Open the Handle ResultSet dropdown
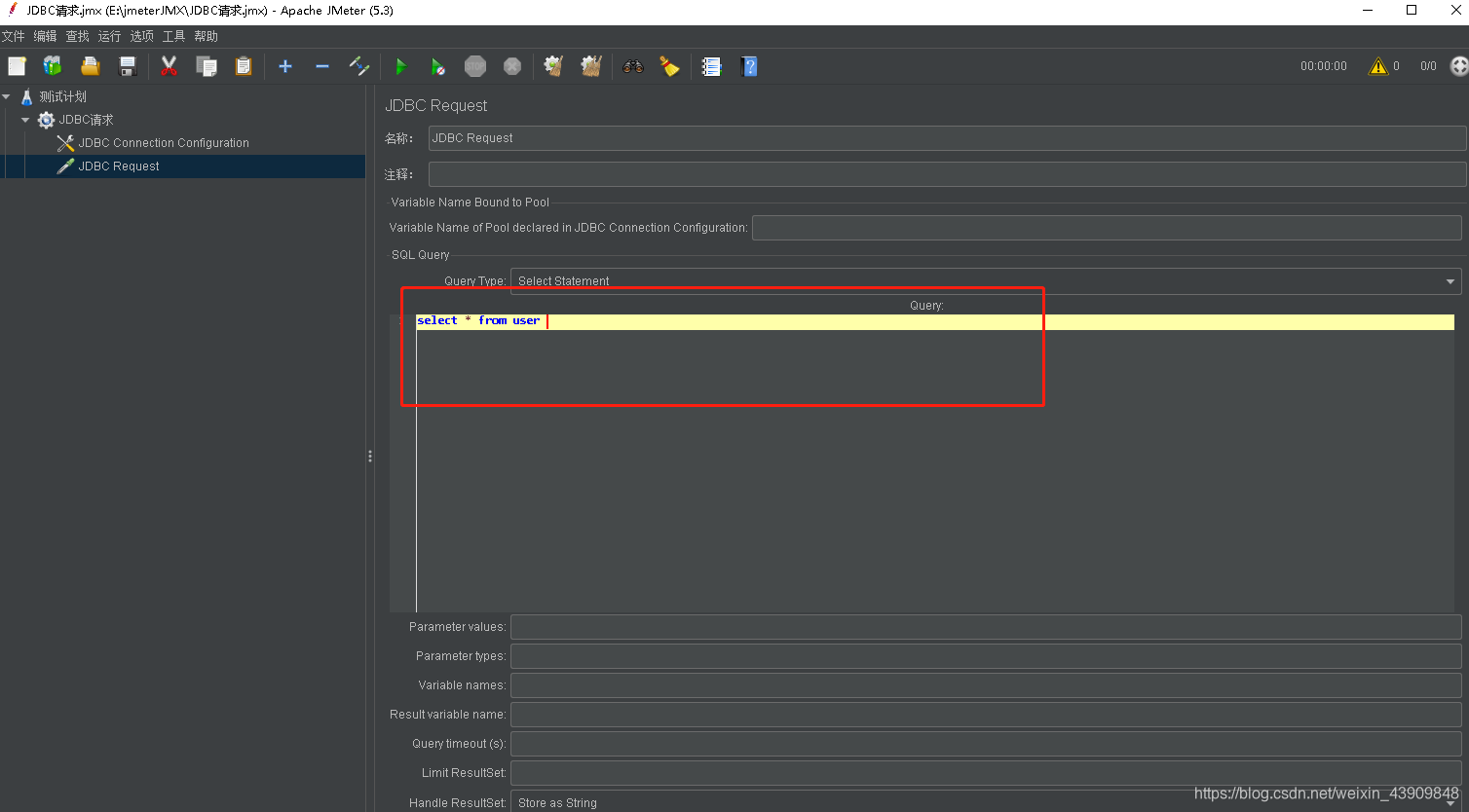The width and height of the screenshot is (1469, 812). coord(986,801)
